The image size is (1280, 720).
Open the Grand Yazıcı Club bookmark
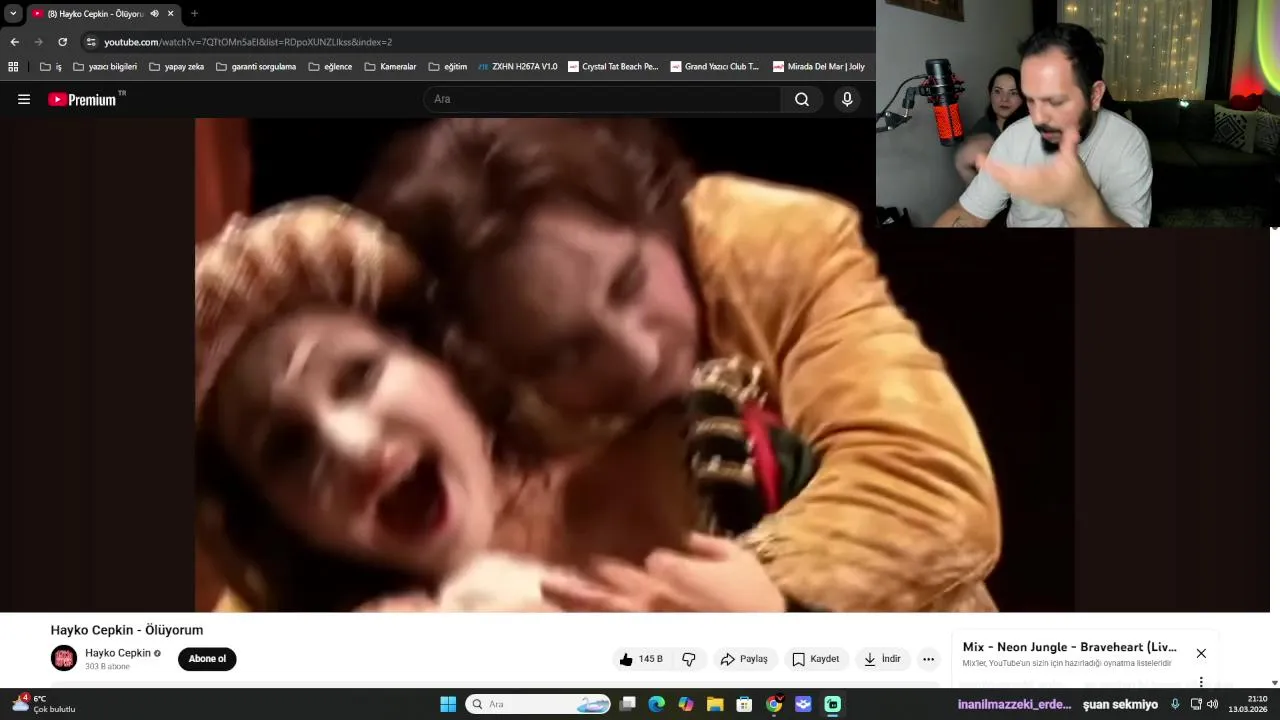[715, 67]
